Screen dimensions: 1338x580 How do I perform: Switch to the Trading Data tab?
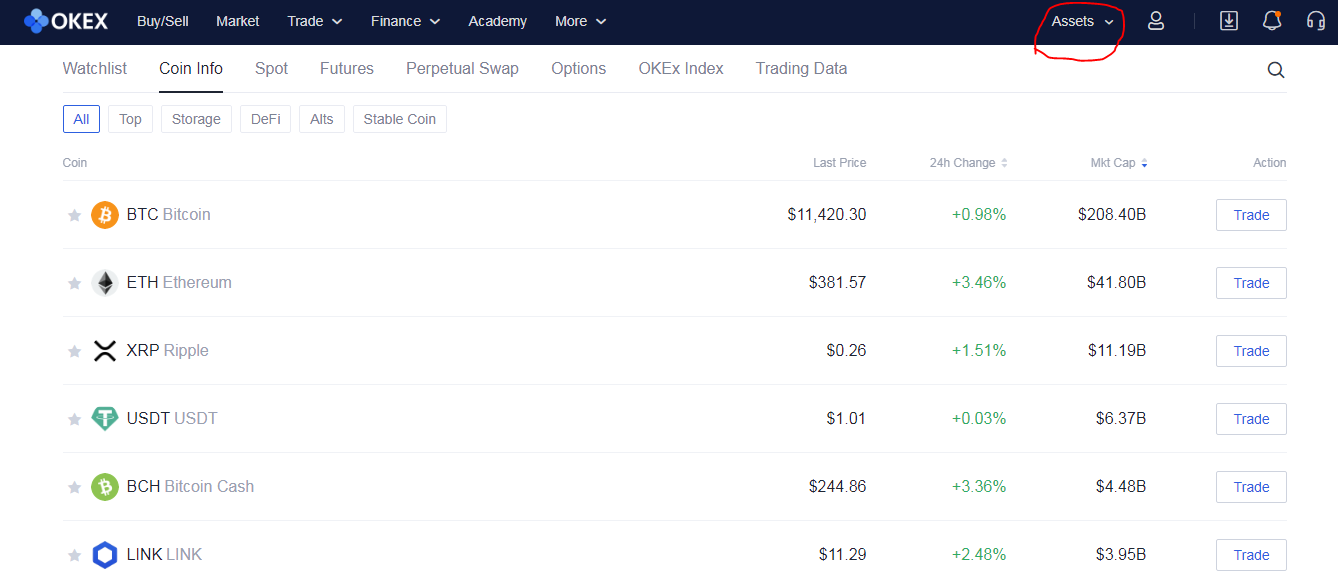tap(802, 69)
